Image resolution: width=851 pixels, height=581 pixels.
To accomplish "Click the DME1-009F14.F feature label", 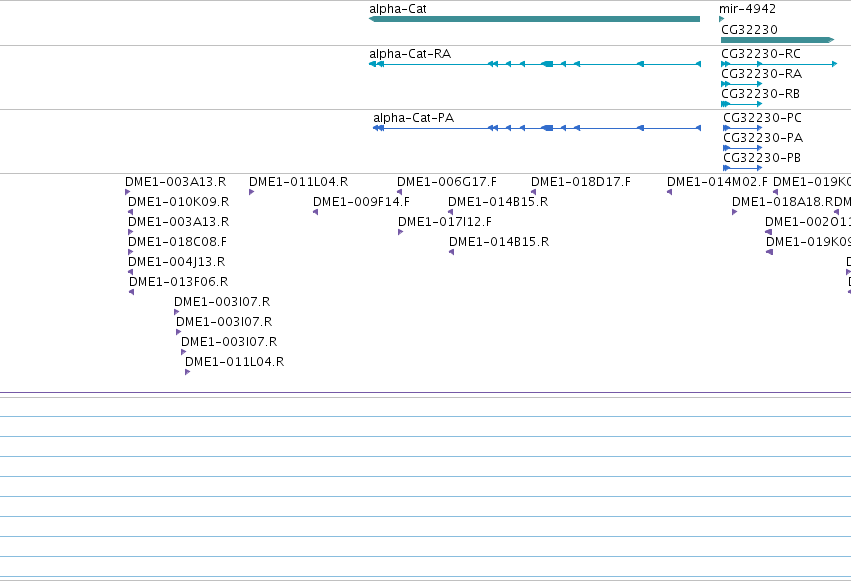I will pos(361,202).
